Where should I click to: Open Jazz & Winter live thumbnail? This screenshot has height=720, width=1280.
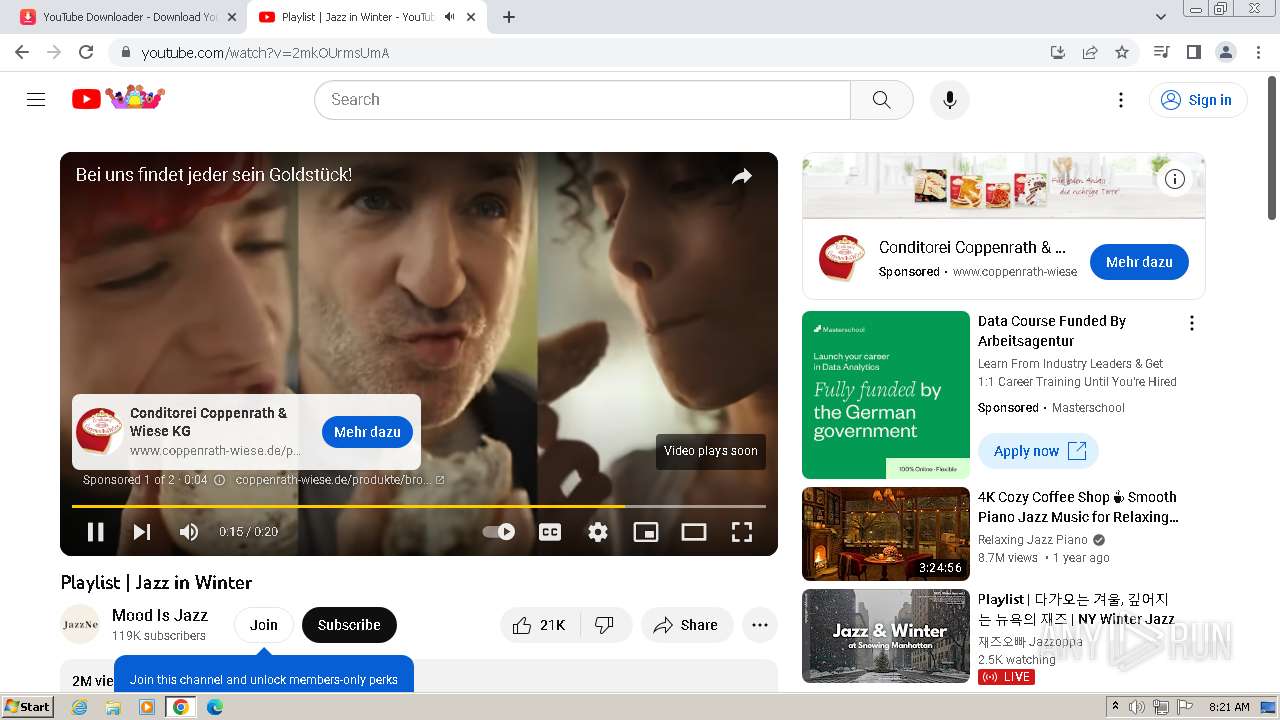pos(886,636)
